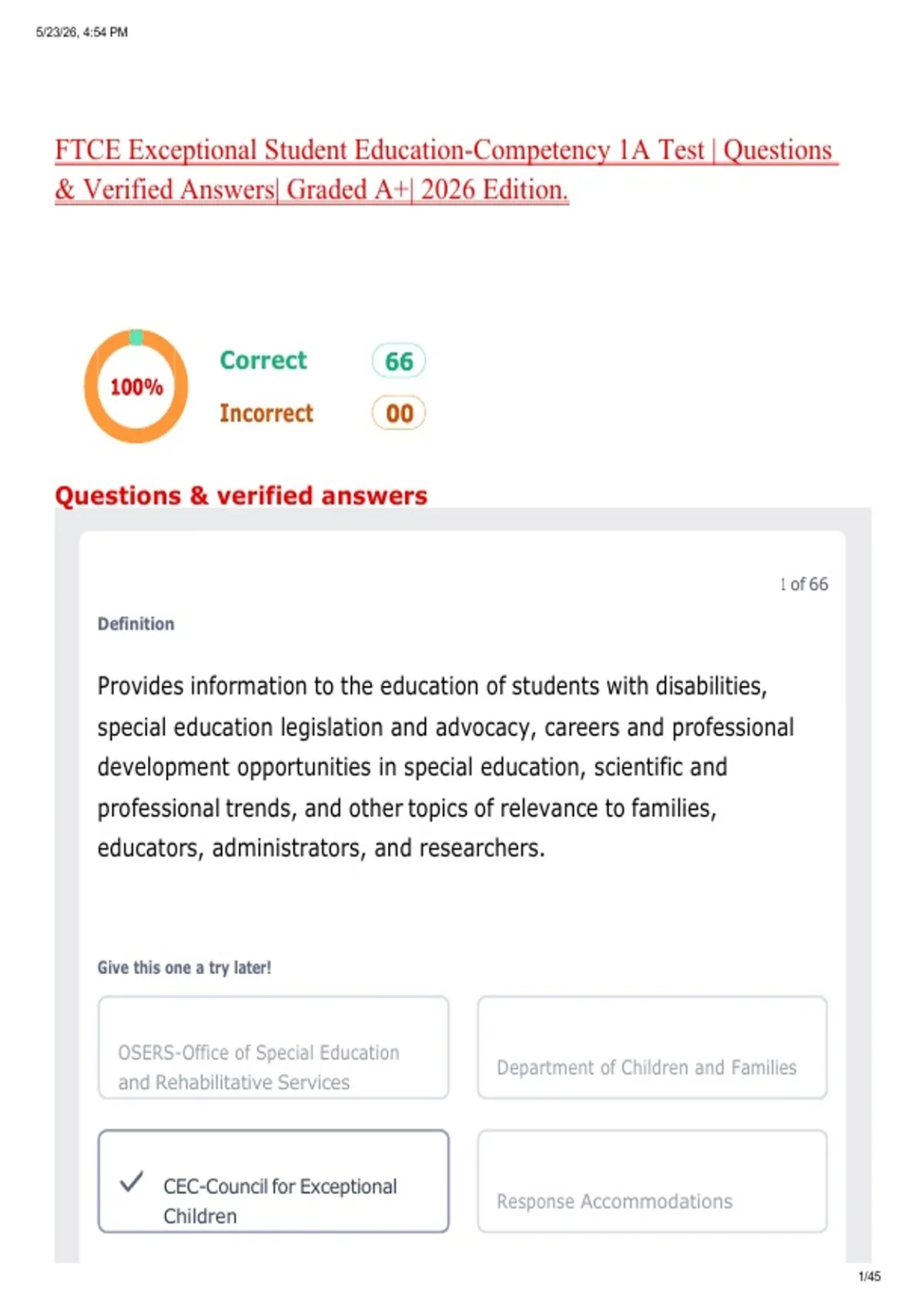
Task: Choose the Response Accommodations answer option
Action: click(x=652, y=1181)
